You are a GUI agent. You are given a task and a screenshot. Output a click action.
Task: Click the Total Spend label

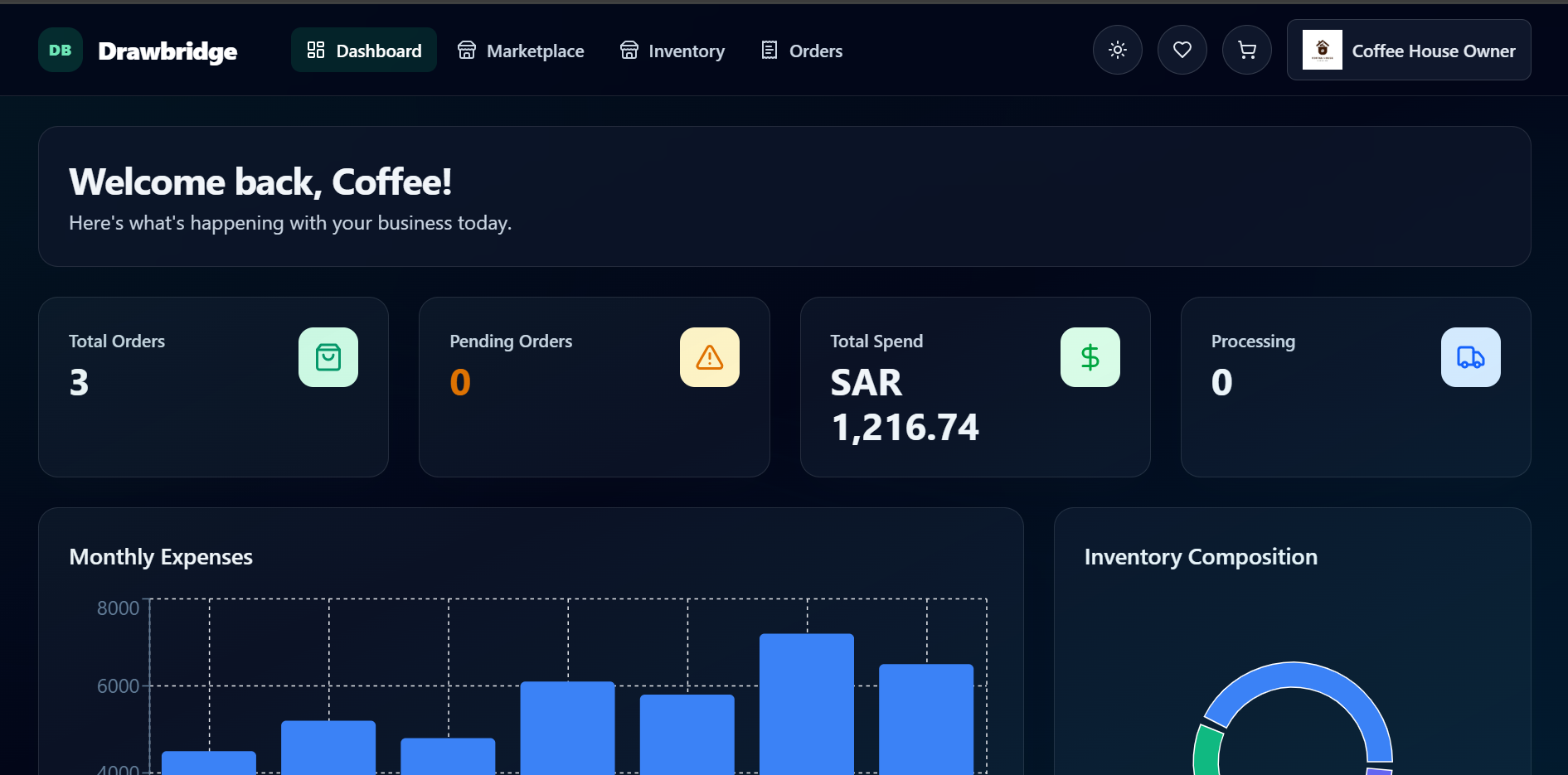[x=876, y=341]
